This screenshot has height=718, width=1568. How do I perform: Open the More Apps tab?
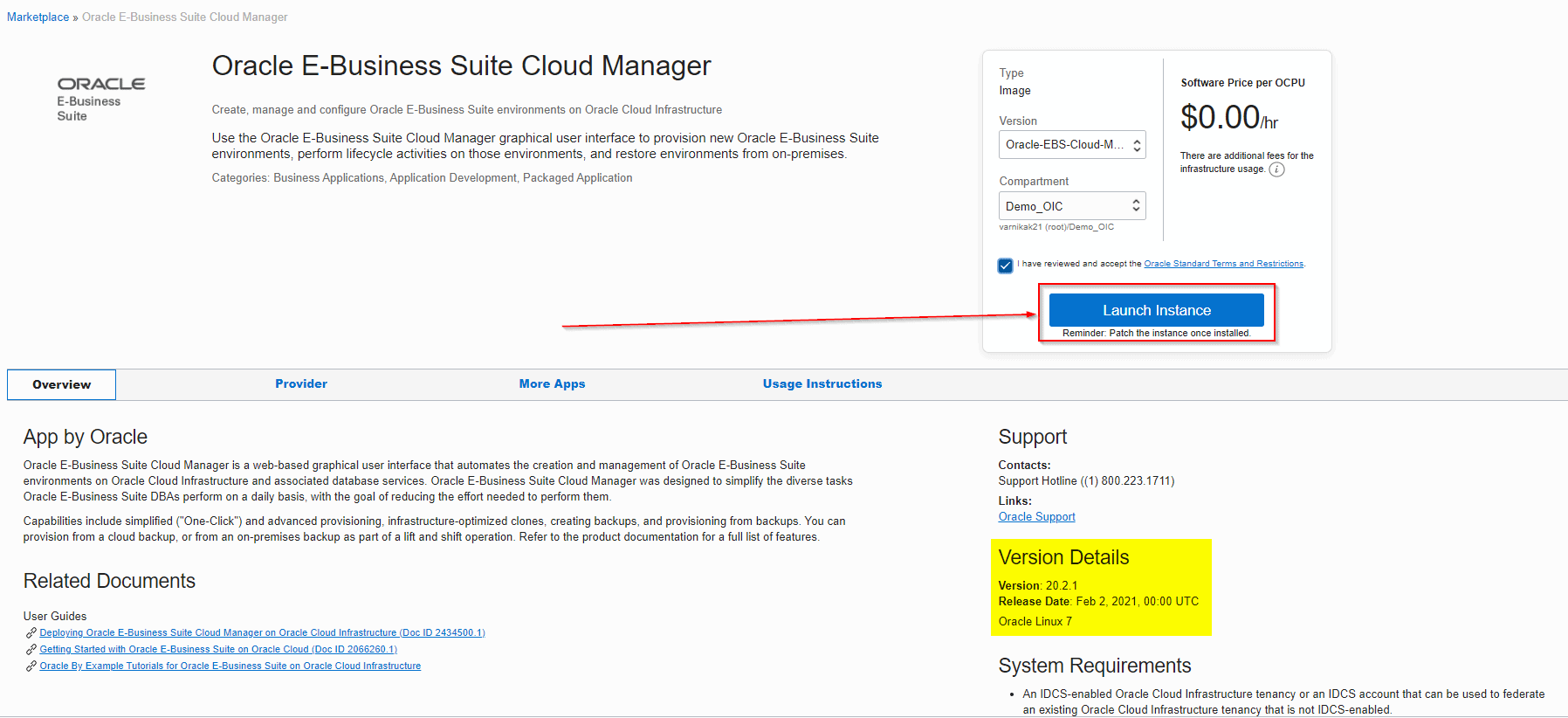click(552, 384)
